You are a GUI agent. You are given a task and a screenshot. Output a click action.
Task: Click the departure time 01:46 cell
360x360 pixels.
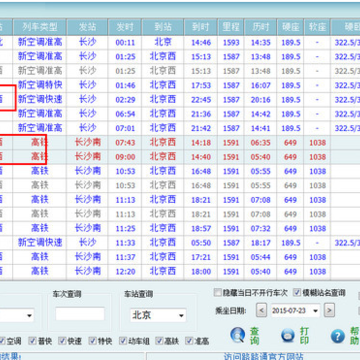tap(125, 85)
